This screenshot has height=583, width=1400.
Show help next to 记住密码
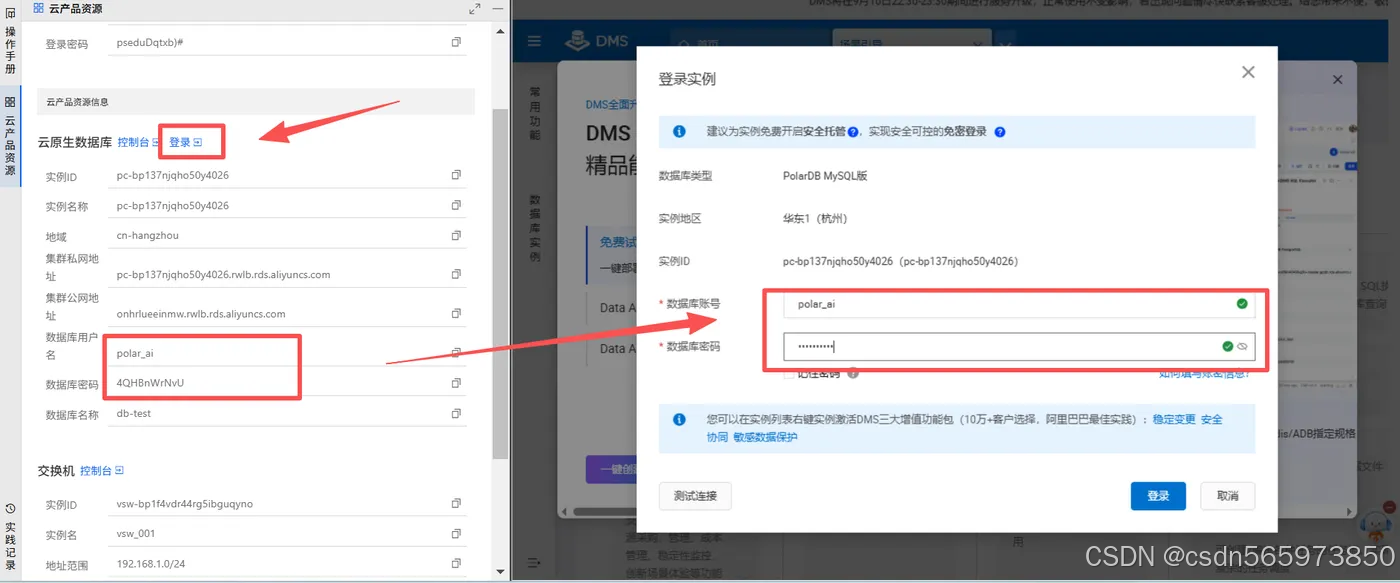pos(853,373)
